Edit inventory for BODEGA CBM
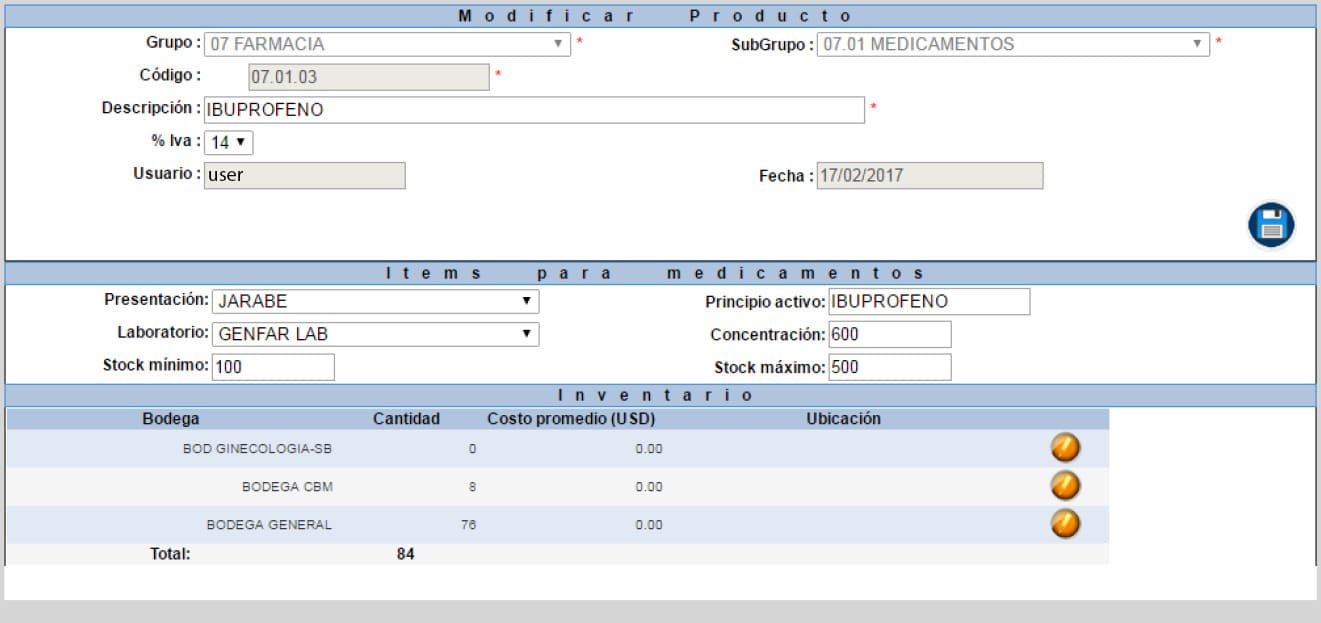The image size is (1321, 623). [1064, 487]
